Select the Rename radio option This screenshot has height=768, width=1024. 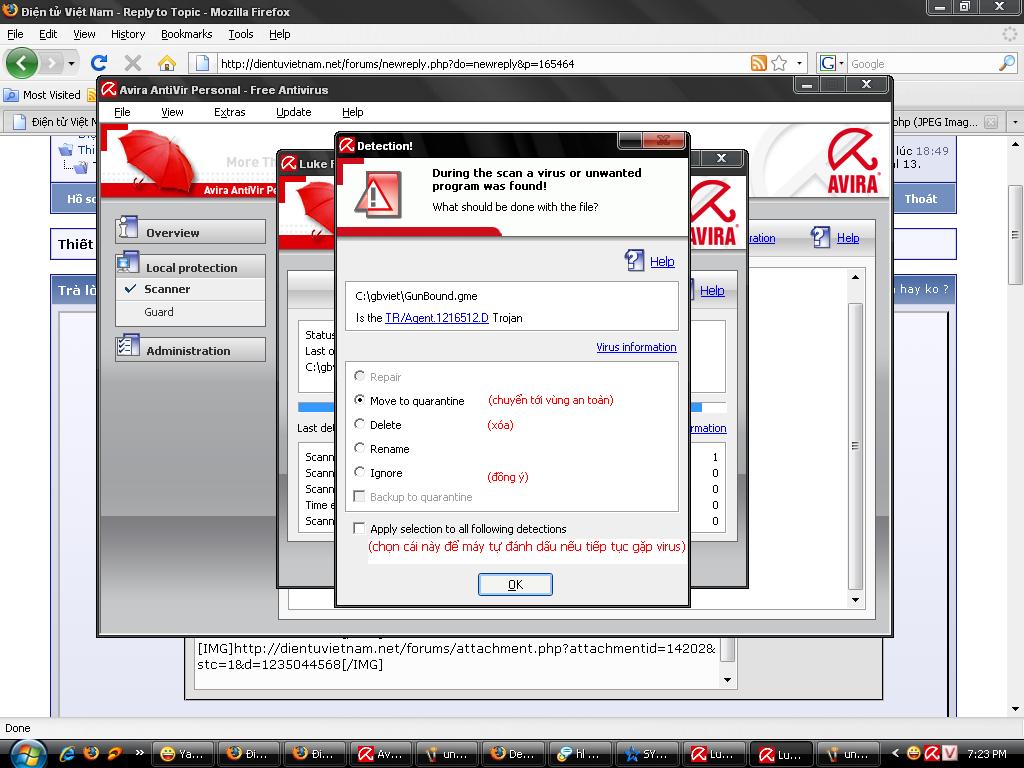tap(359, 448)
